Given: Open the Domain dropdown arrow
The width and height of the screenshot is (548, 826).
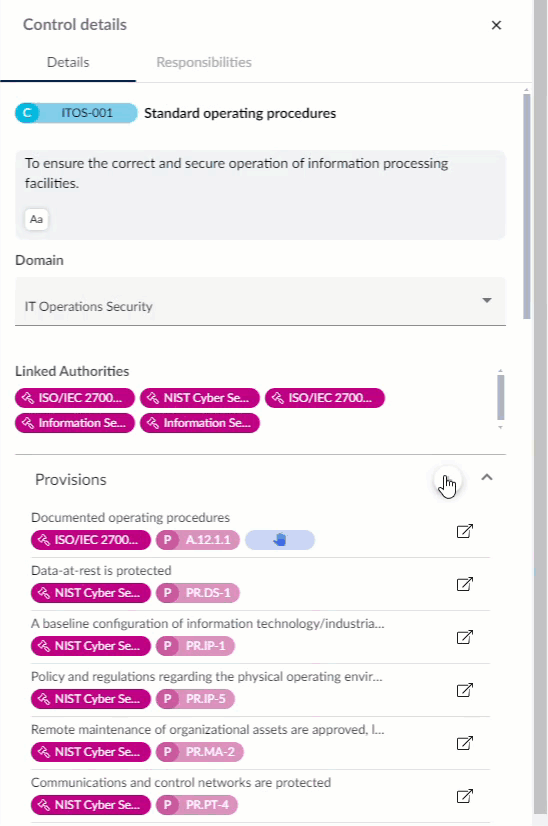Looking at the screenshot, I should click(487, 300).
